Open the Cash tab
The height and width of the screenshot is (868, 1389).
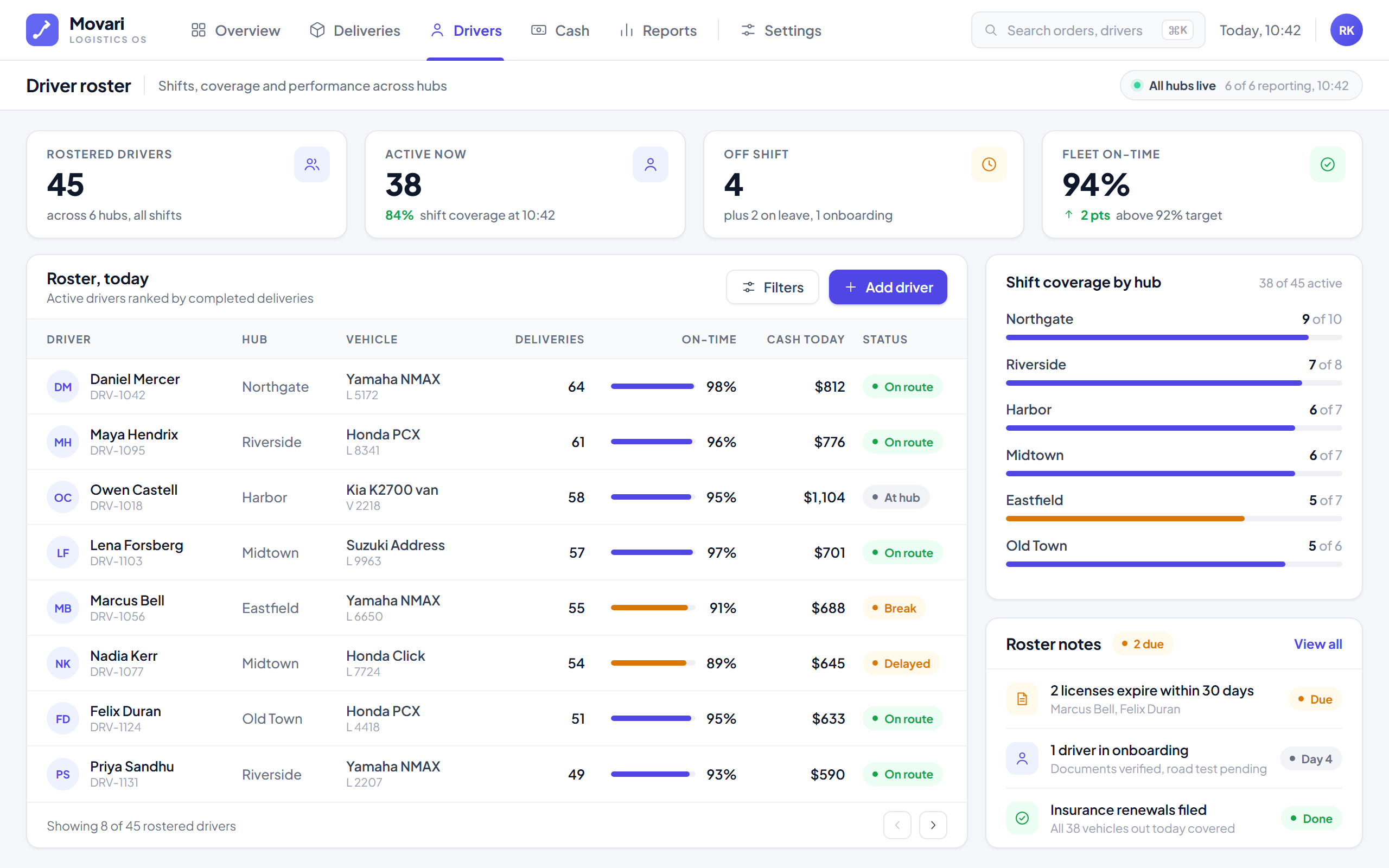pos(560,30)
